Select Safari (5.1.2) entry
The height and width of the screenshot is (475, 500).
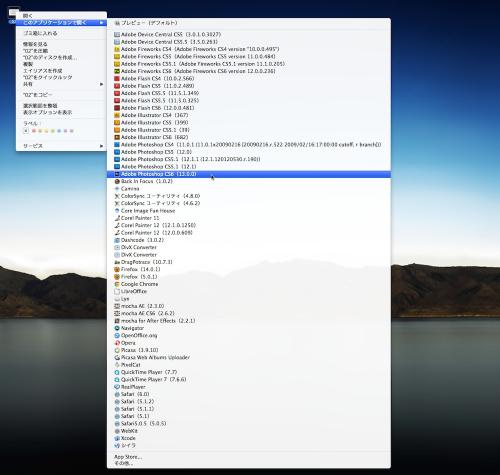pyautogui.click(x=249, y=401)
